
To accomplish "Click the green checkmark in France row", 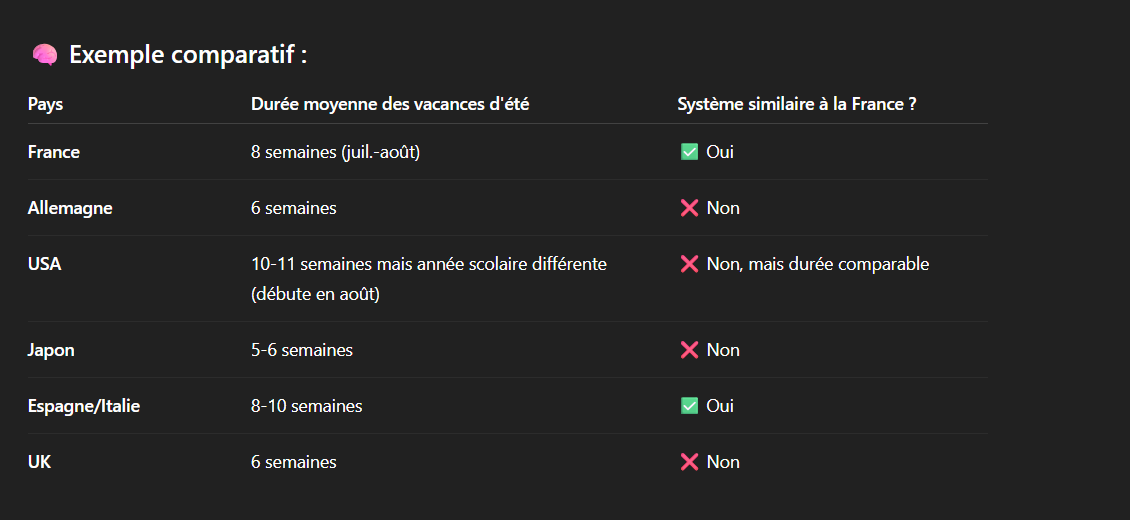I will coord(689,152).
